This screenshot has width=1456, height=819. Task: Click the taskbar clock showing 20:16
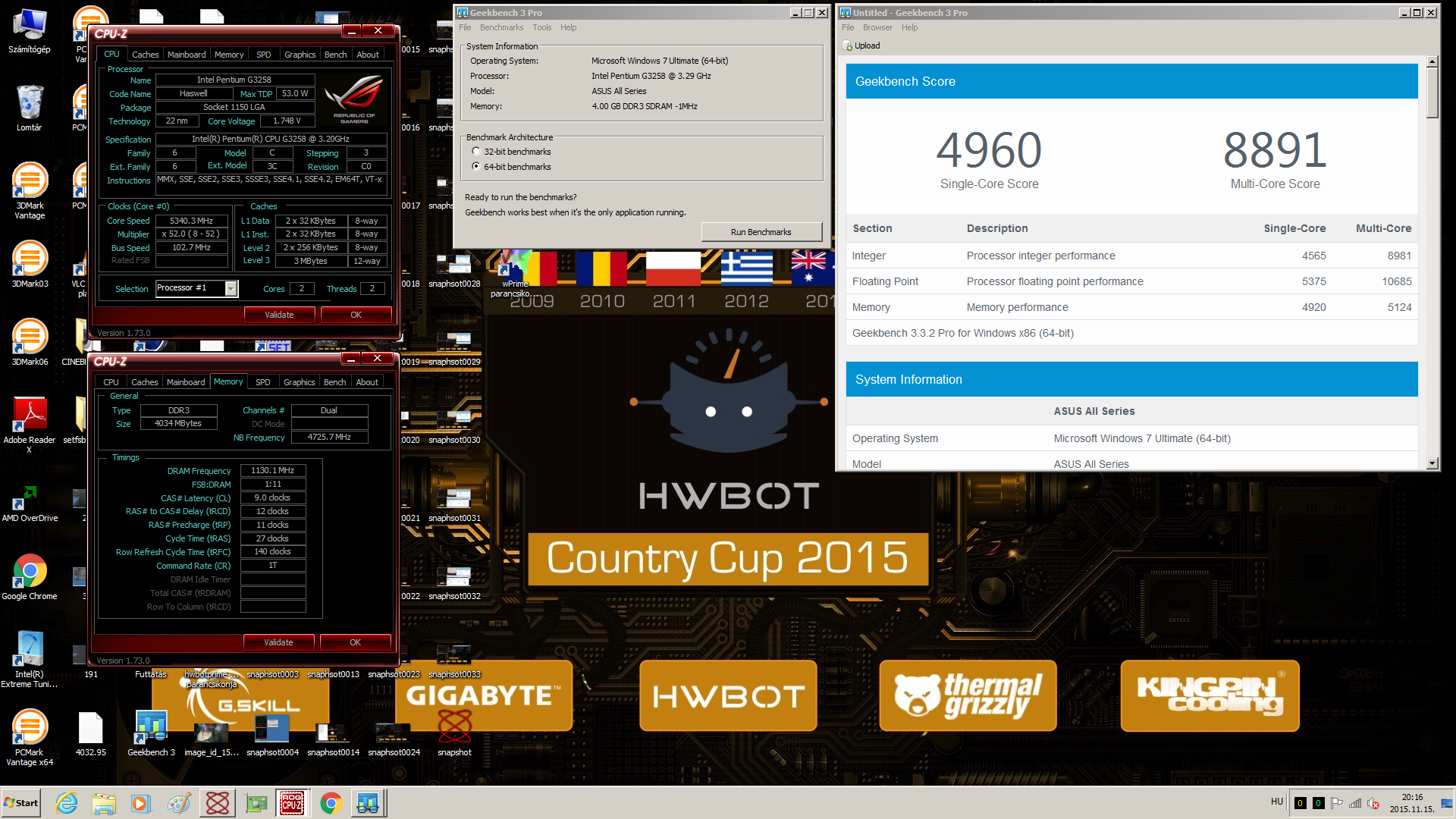click(x=1411, y=803)
